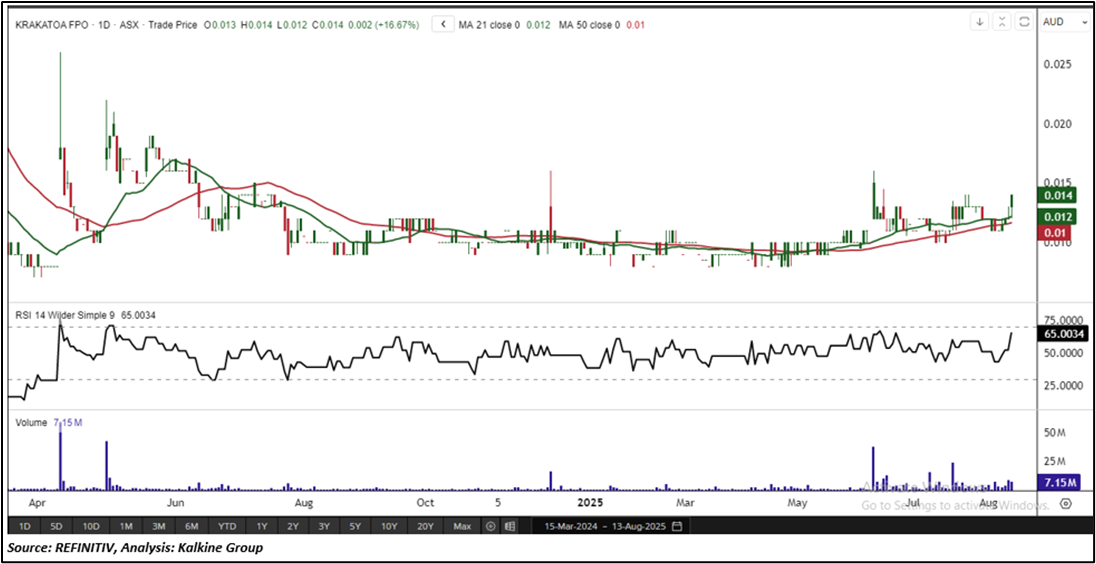Select the YTD time range
Screen dimensions: 1096x564
pyautogui.click(x=227, y=526)
